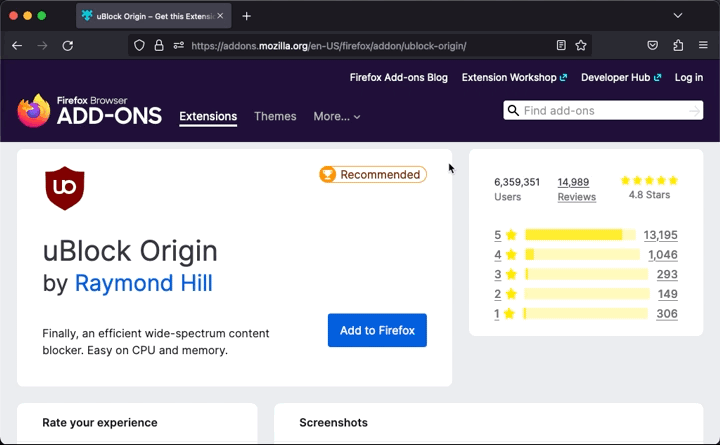Expand the More... dropdown menu
720x445 pixels.
click(x=337, y=117)
